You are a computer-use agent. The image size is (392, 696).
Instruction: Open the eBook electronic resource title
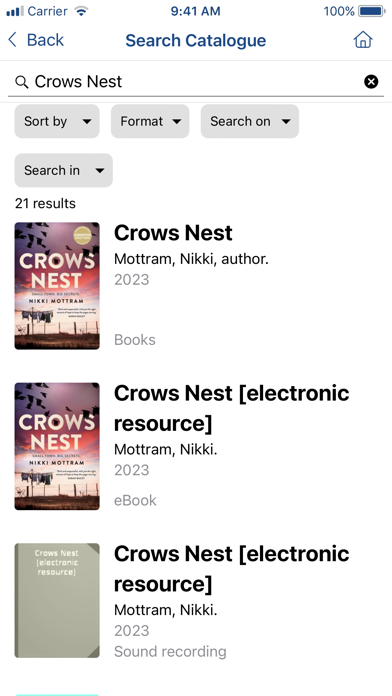tap(232, 408)
